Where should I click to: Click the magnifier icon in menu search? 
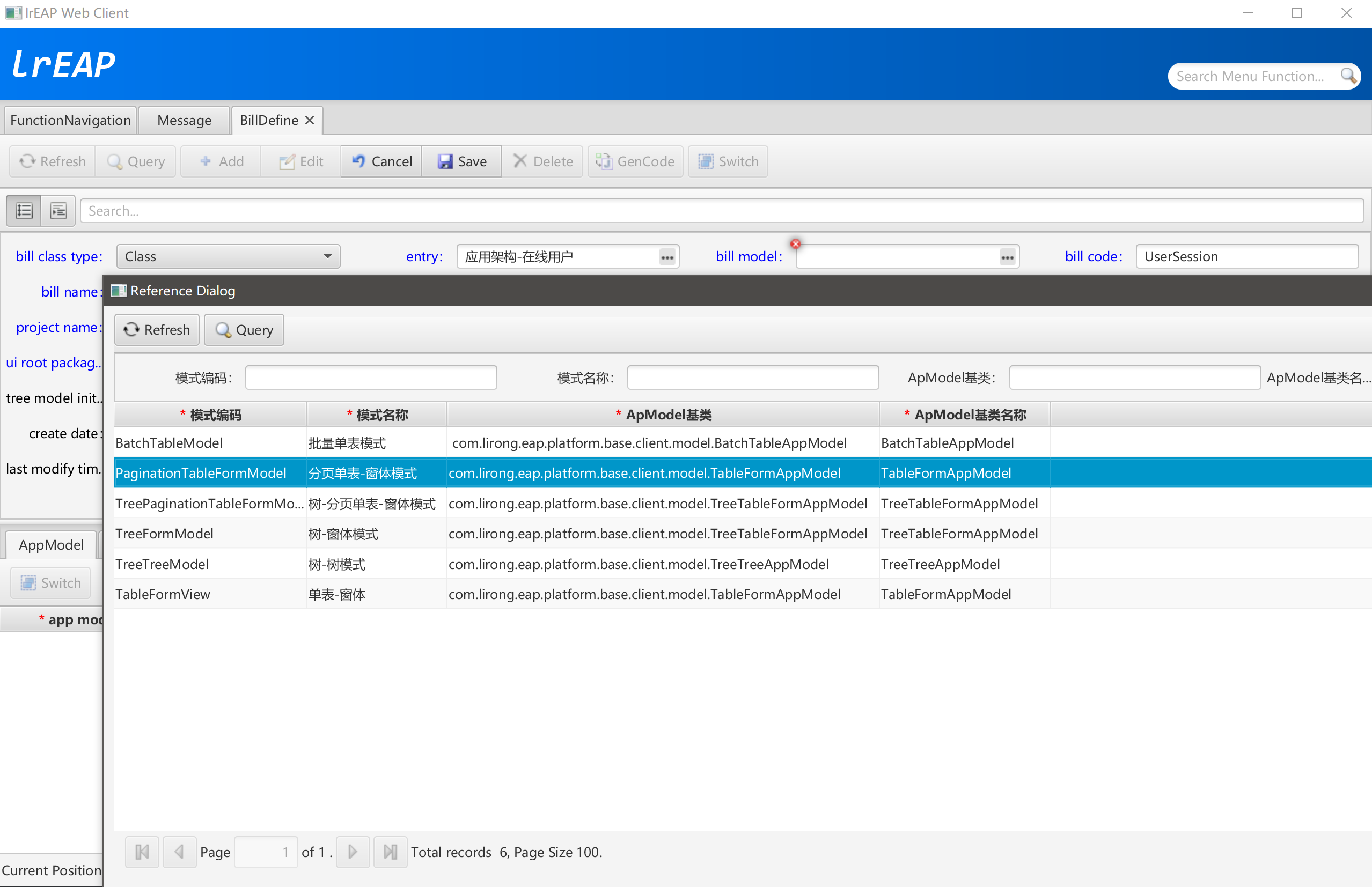(1347, 76)
